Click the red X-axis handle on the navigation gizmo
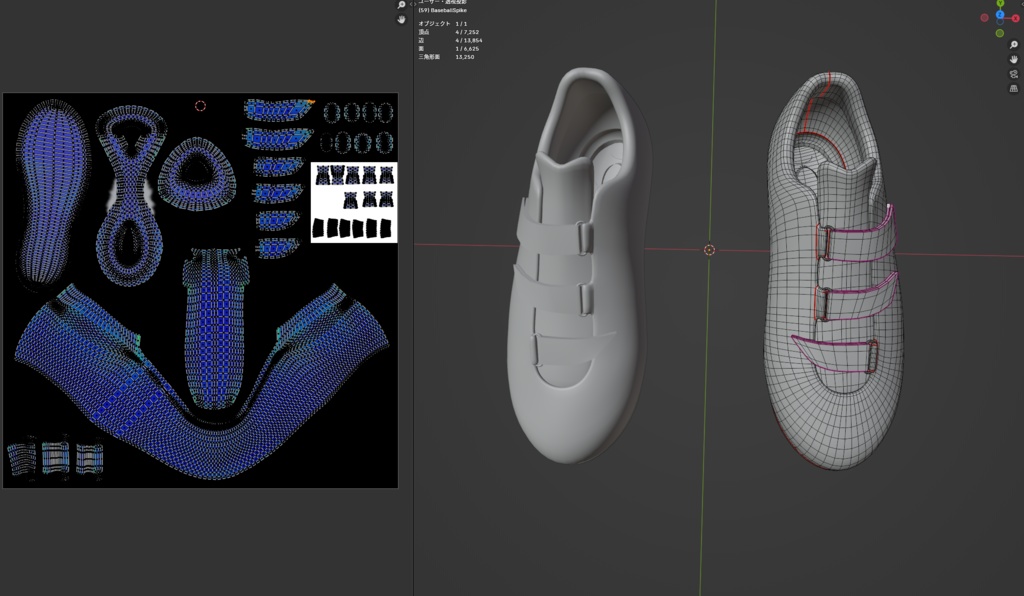The height and width of the screenshot is (596, 1024). [1015, 18]
